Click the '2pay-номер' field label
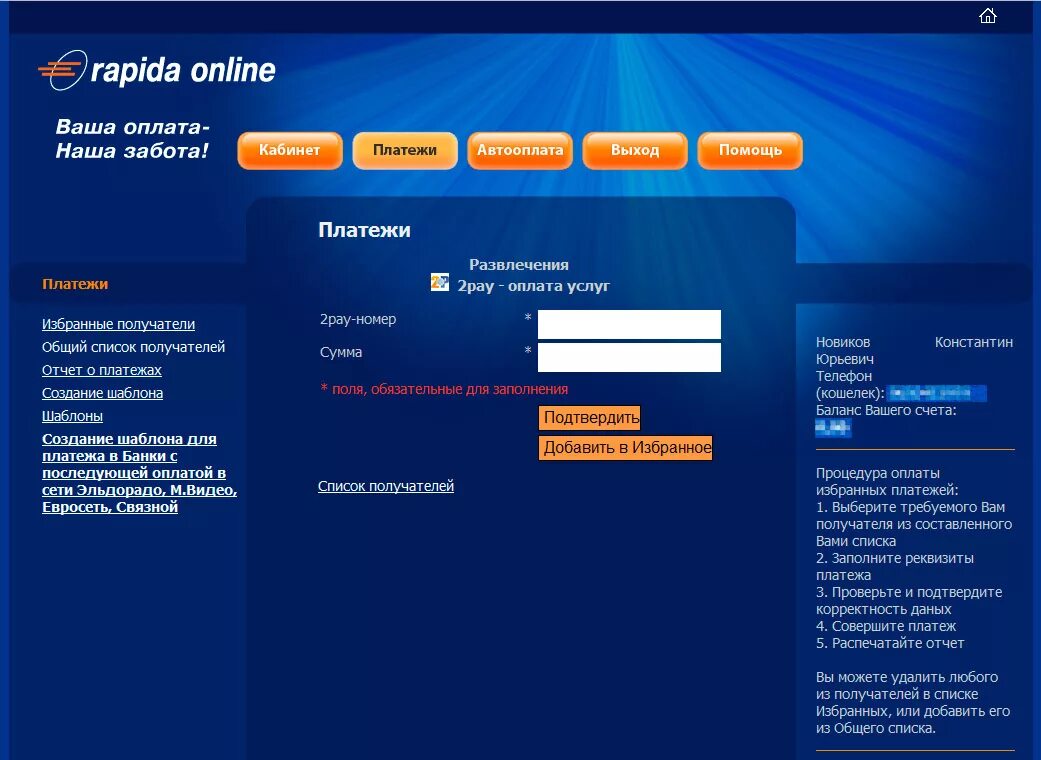Image resolution: width=1041 pixels, height=760 pixels. tap(358, 319)
